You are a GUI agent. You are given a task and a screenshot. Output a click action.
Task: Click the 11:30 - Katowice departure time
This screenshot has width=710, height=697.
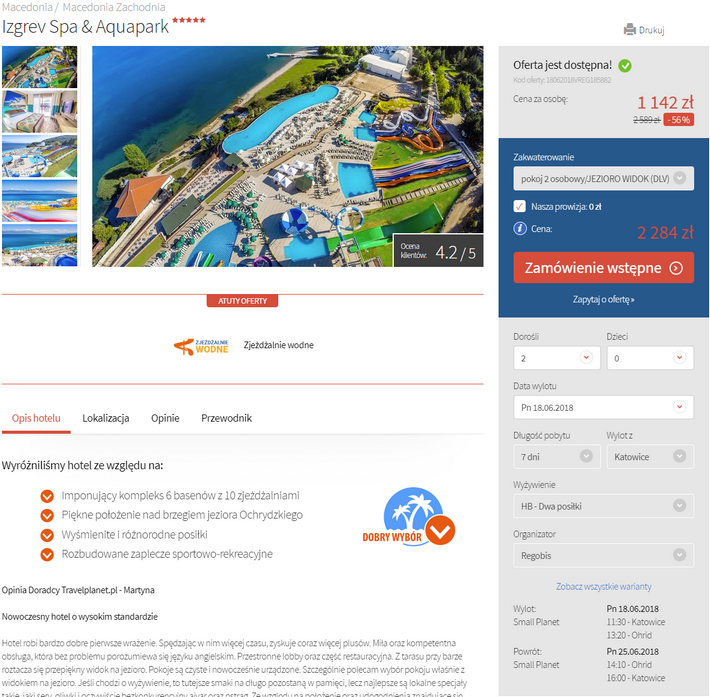point(636,622)
